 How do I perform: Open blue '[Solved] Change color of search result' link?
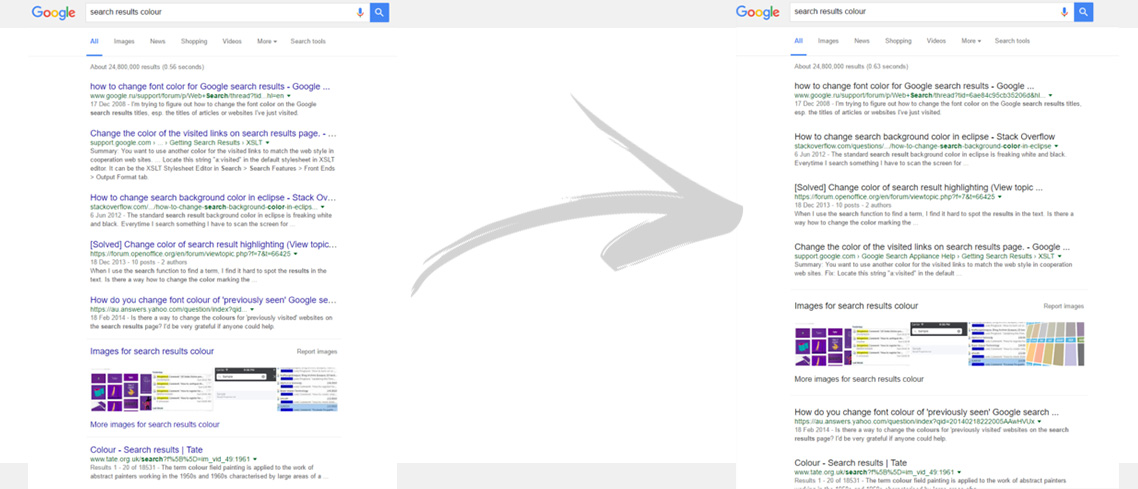coord(213,244)
